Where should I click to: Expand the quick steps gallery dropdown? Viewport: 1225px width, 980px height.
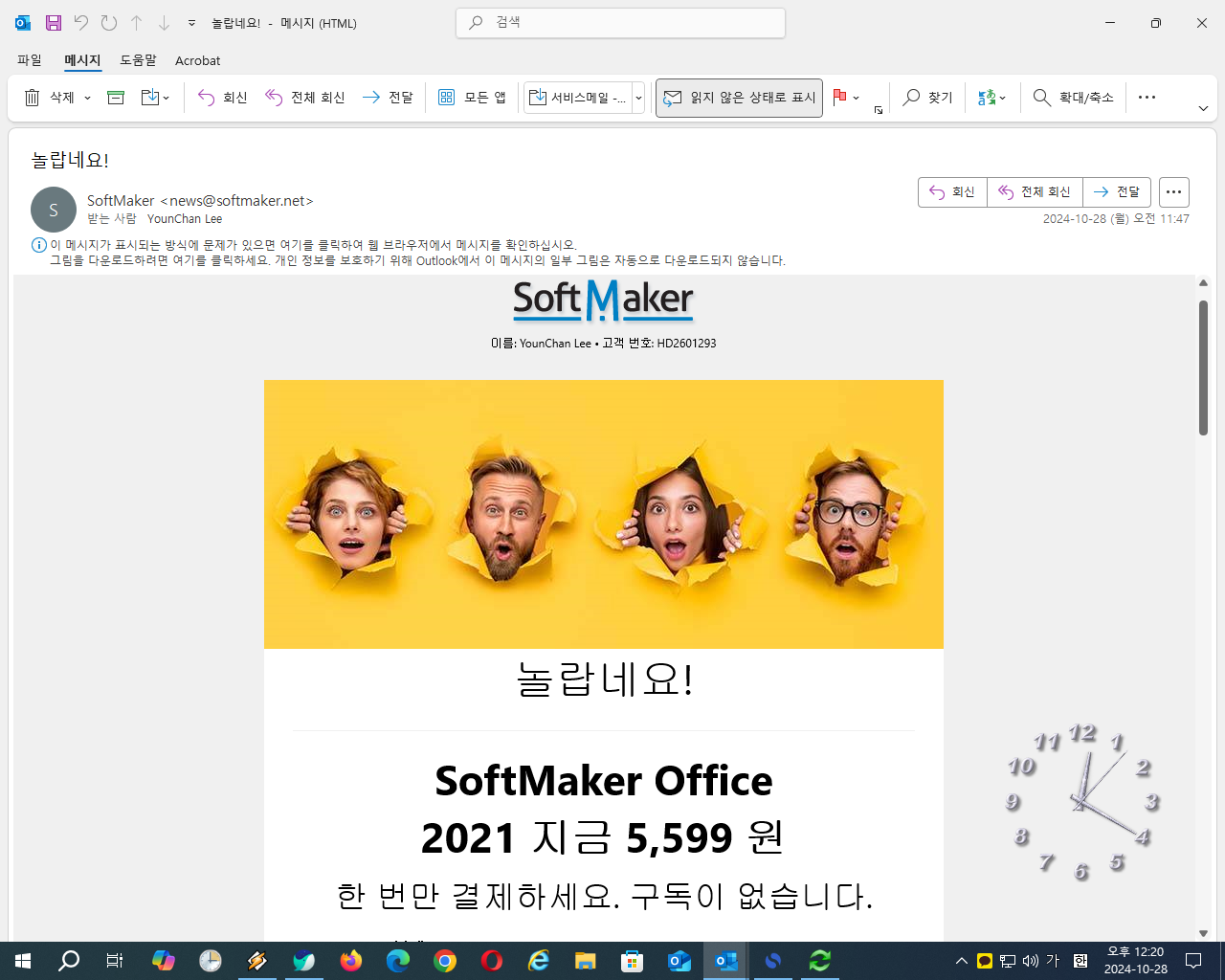click(638, 98)
